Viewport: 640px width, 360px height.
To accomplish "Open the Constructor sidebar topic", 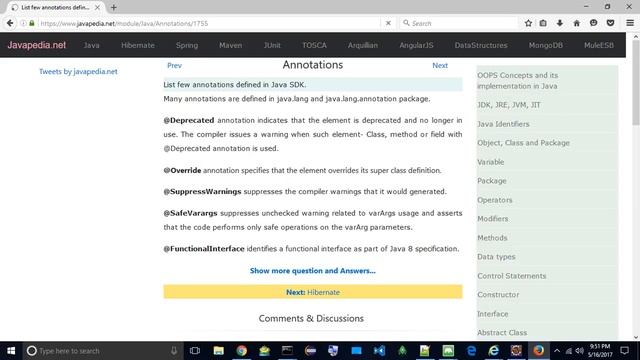I will (498, 295).
